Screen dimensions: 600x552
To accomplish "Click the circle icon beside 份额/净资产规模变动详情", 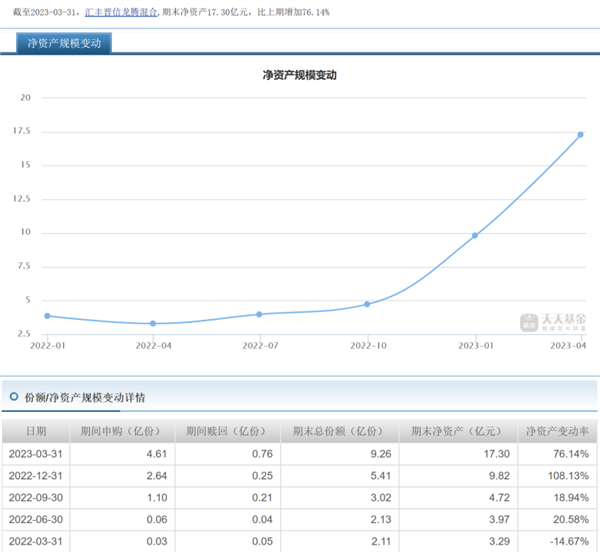I will click(14, 397).
